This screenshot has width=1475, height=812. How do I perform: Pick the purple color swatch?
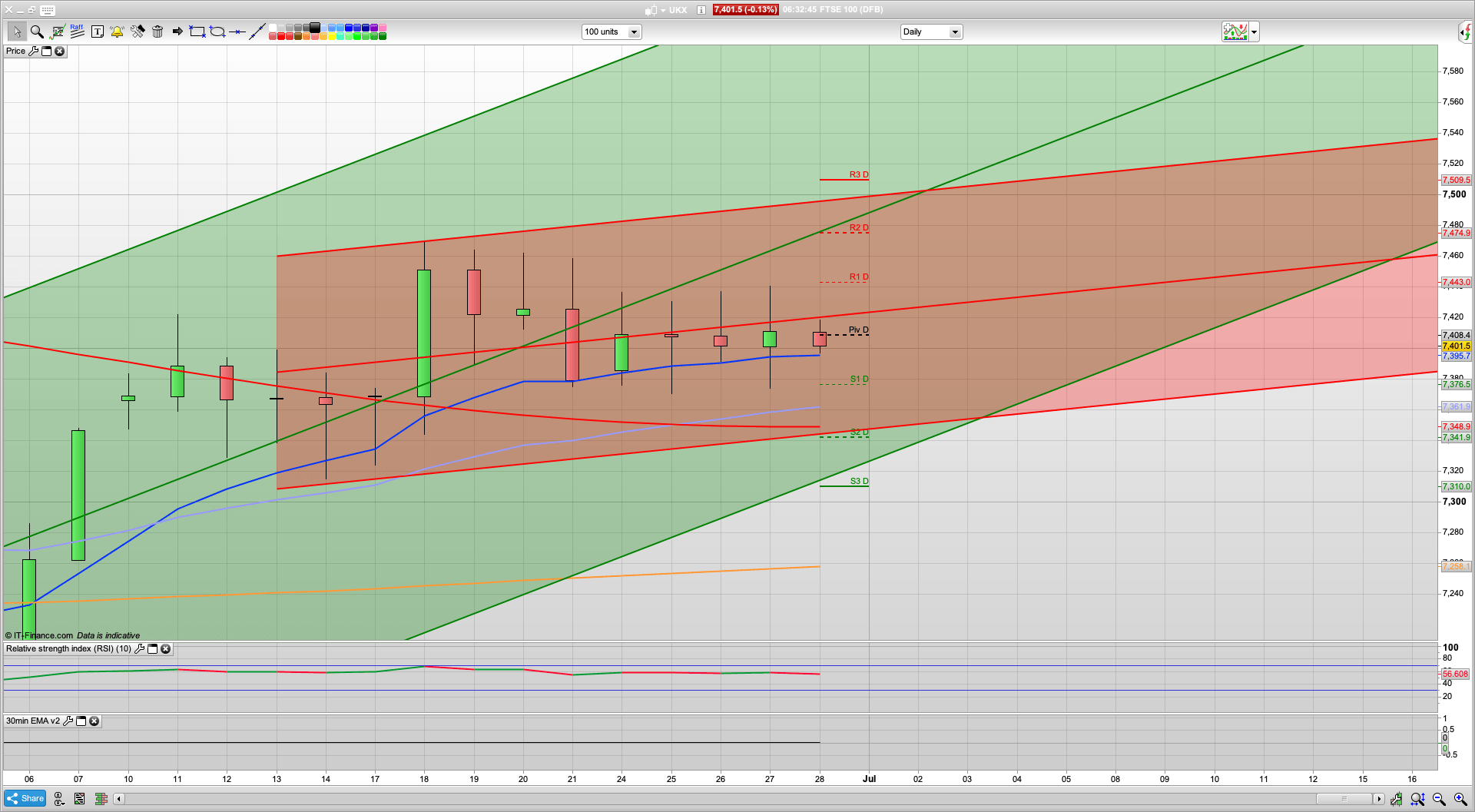pyautogui.click(x=374, y=28)
